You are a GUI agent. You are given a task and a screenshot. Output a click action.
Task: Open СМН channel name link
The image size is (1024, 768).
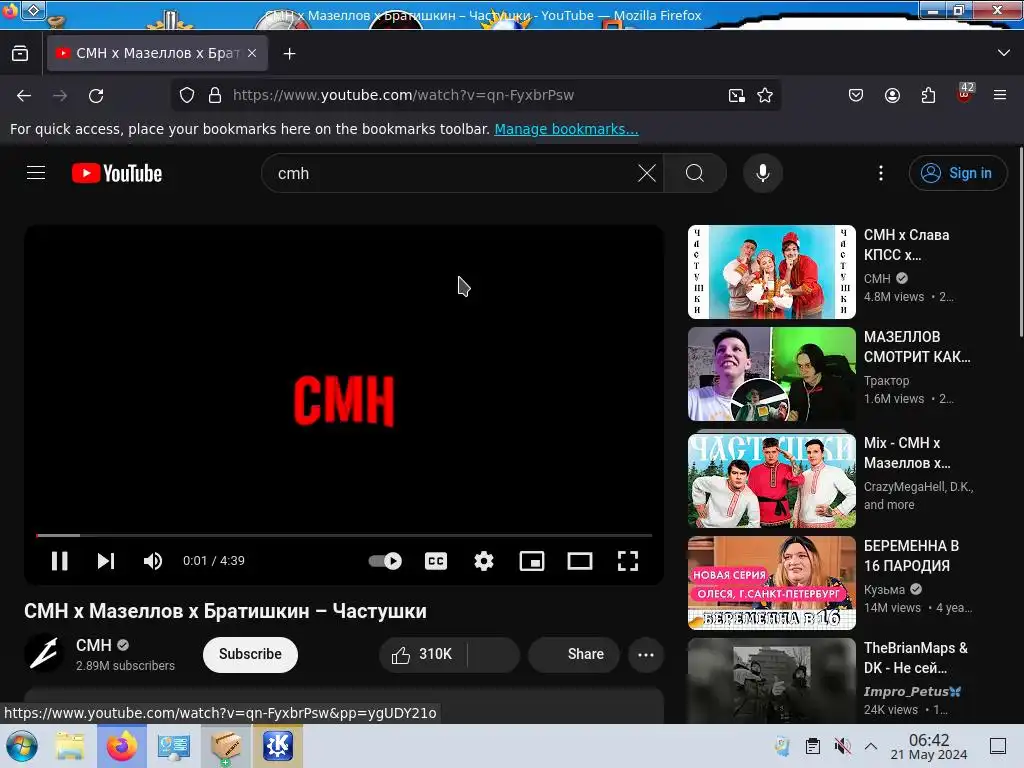(93, 645)
